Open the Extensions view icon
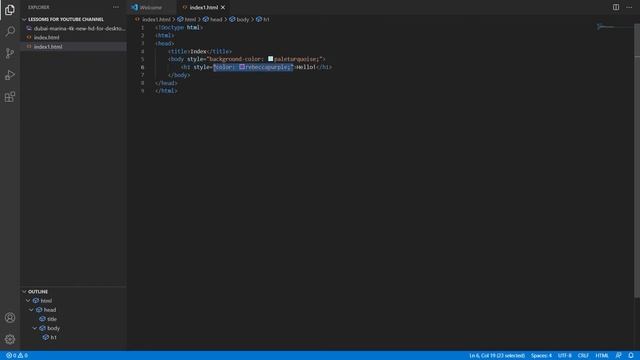The height and width of the screenshot is (360, 640). click(x=10, y=97)
